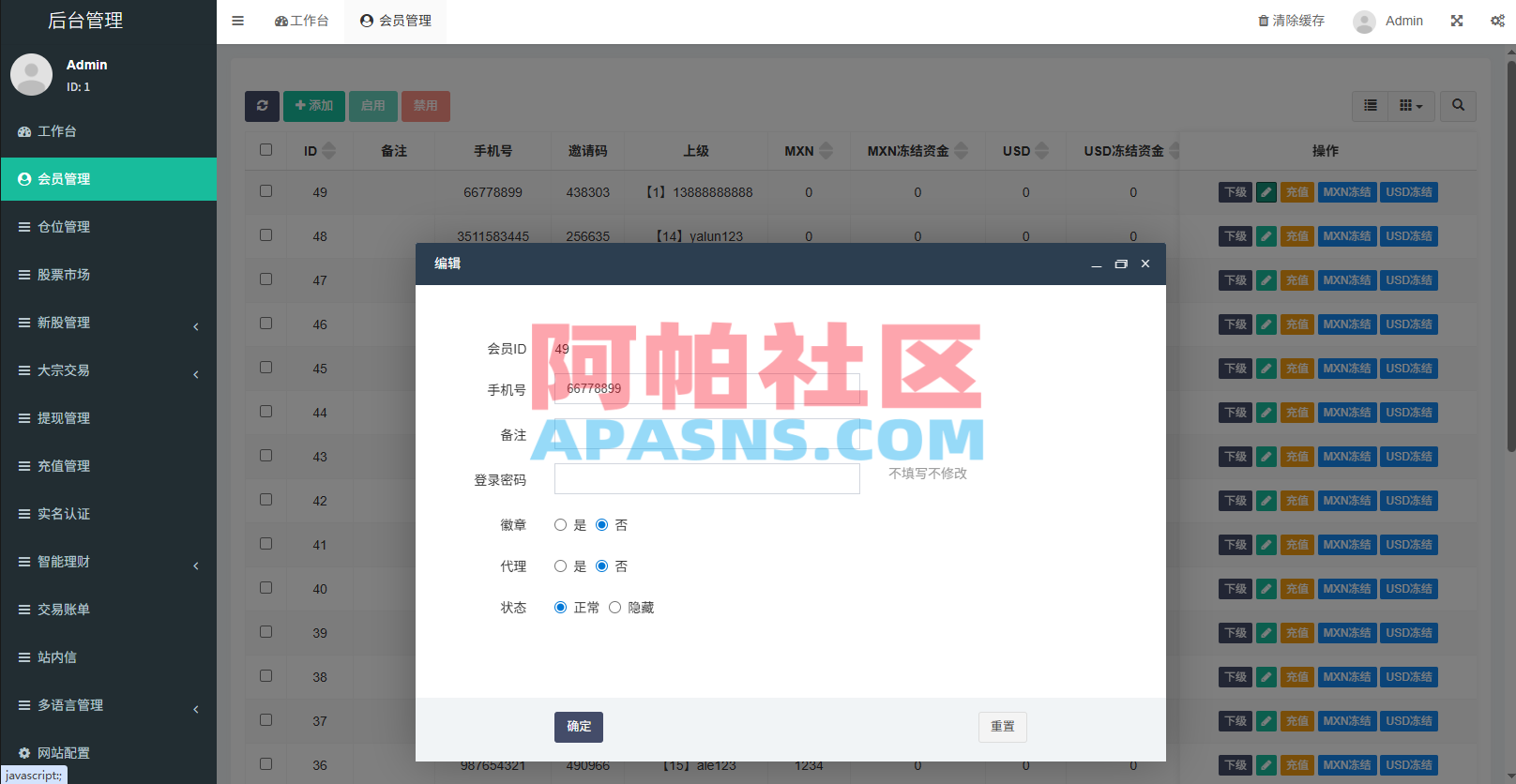
Task: Maximize the 编辑 dialog
Action: (x=1120, y=264)
